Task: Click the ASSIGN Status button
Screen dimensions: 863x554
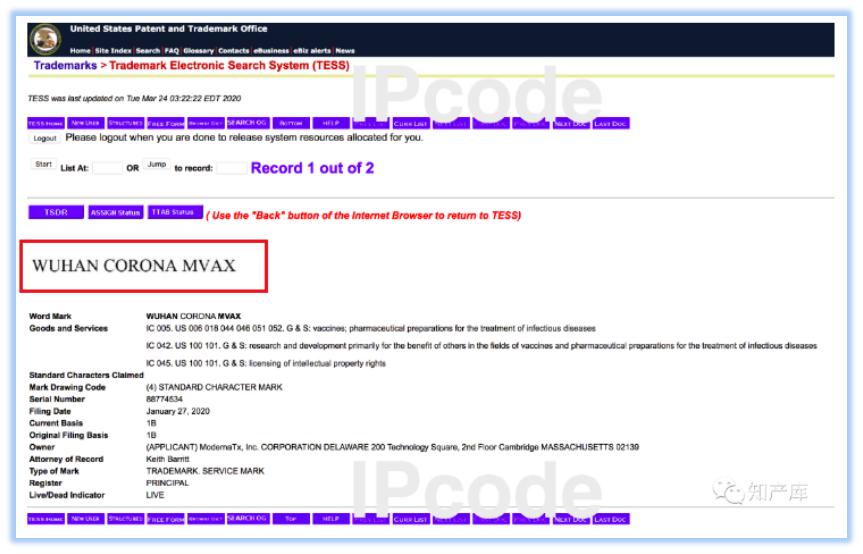Action: 116,213
